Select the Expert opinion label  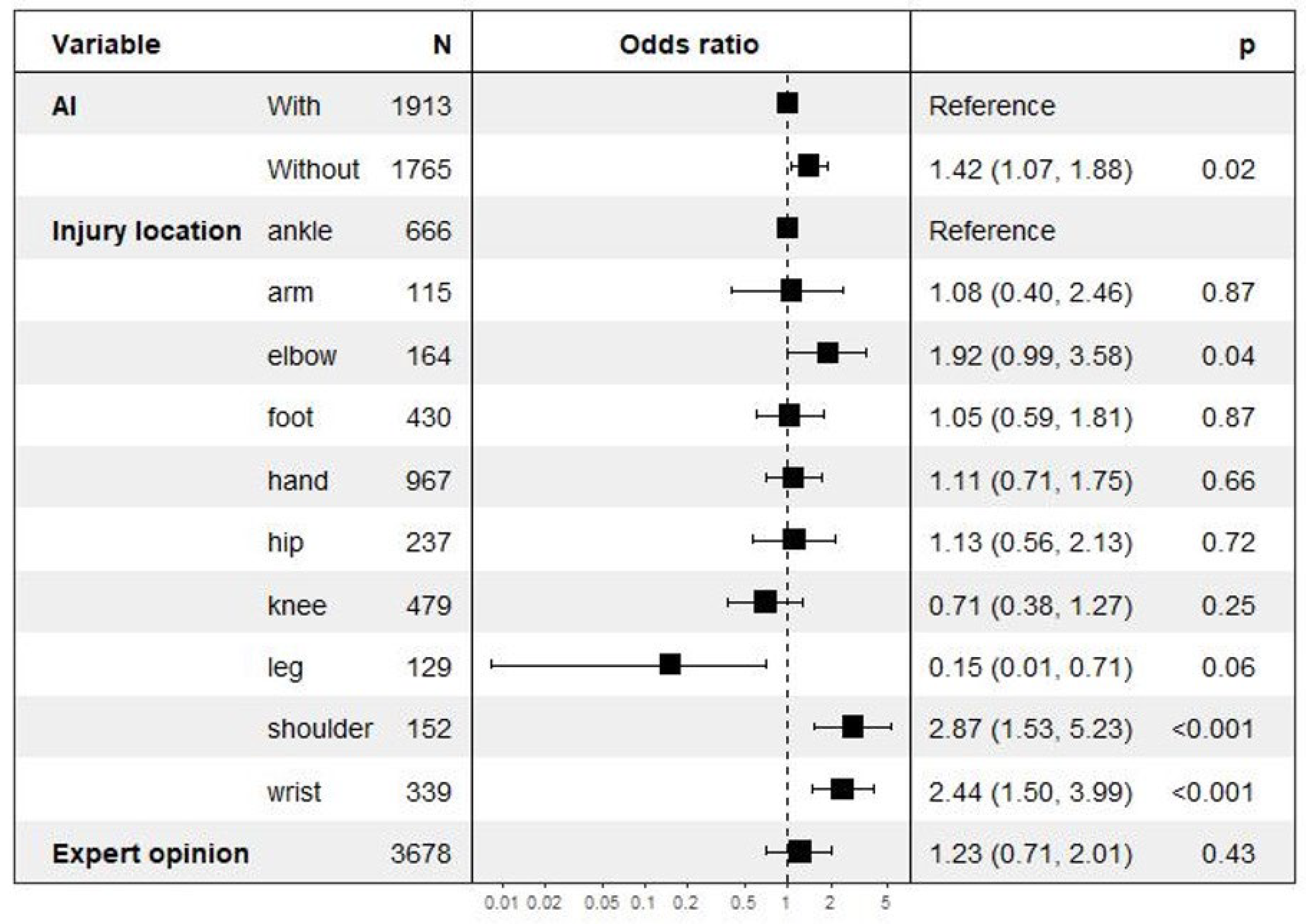point(150,854)
